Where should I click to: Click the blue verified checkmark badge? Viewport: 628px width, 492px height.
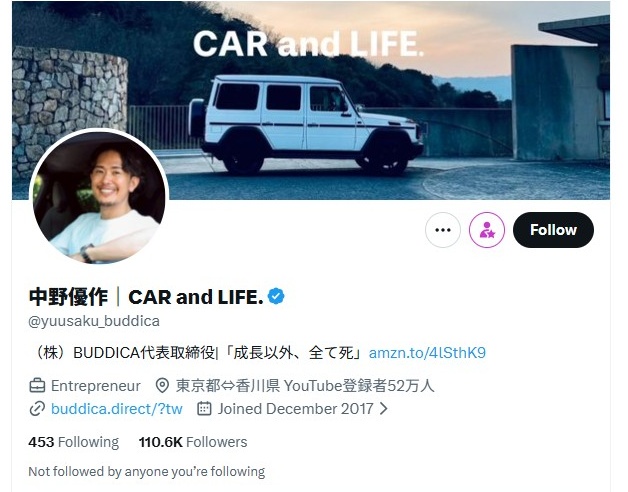point(276,296)
